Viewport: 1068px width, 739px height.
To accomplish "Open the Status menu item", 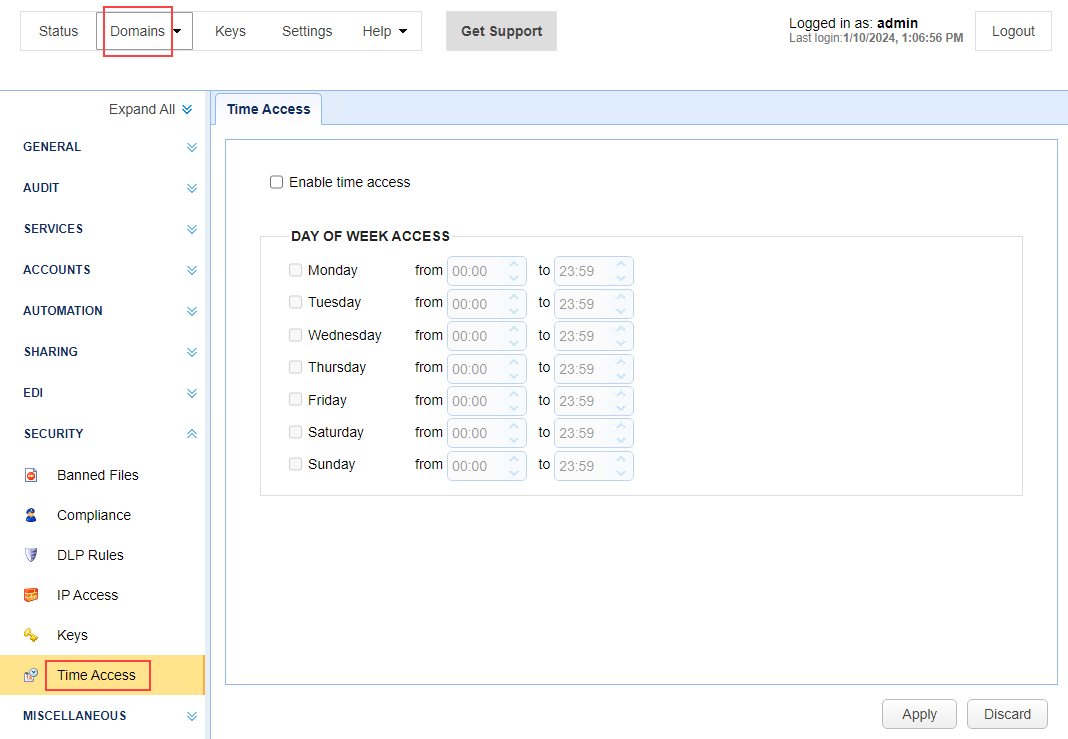I will (58, 31).
